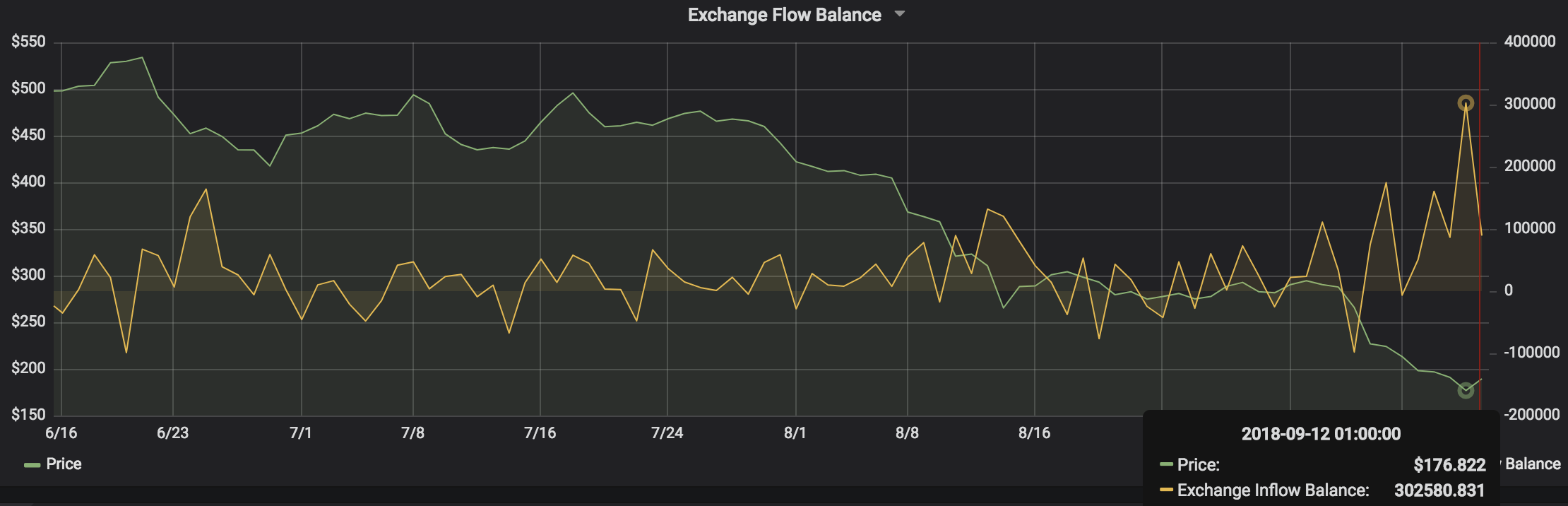Click the 0 right axis label
The width and height of the screenshot is (1568, 506).
point(1509,291)
